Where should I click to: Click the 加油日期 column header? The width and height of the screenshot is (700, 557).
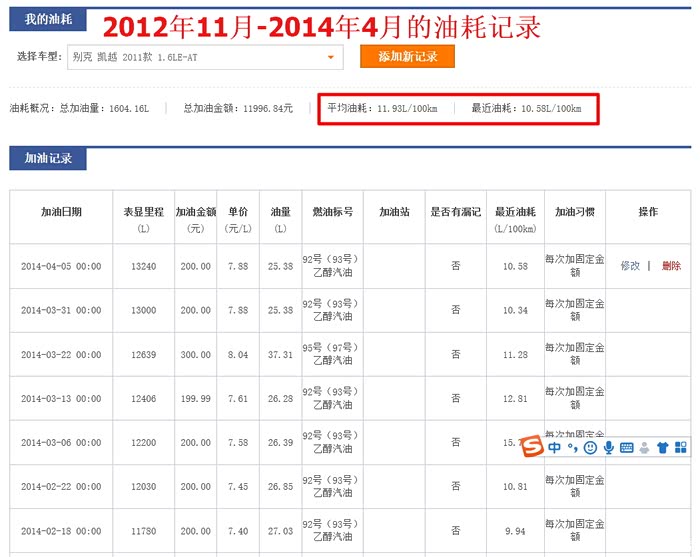pos(61,212)
